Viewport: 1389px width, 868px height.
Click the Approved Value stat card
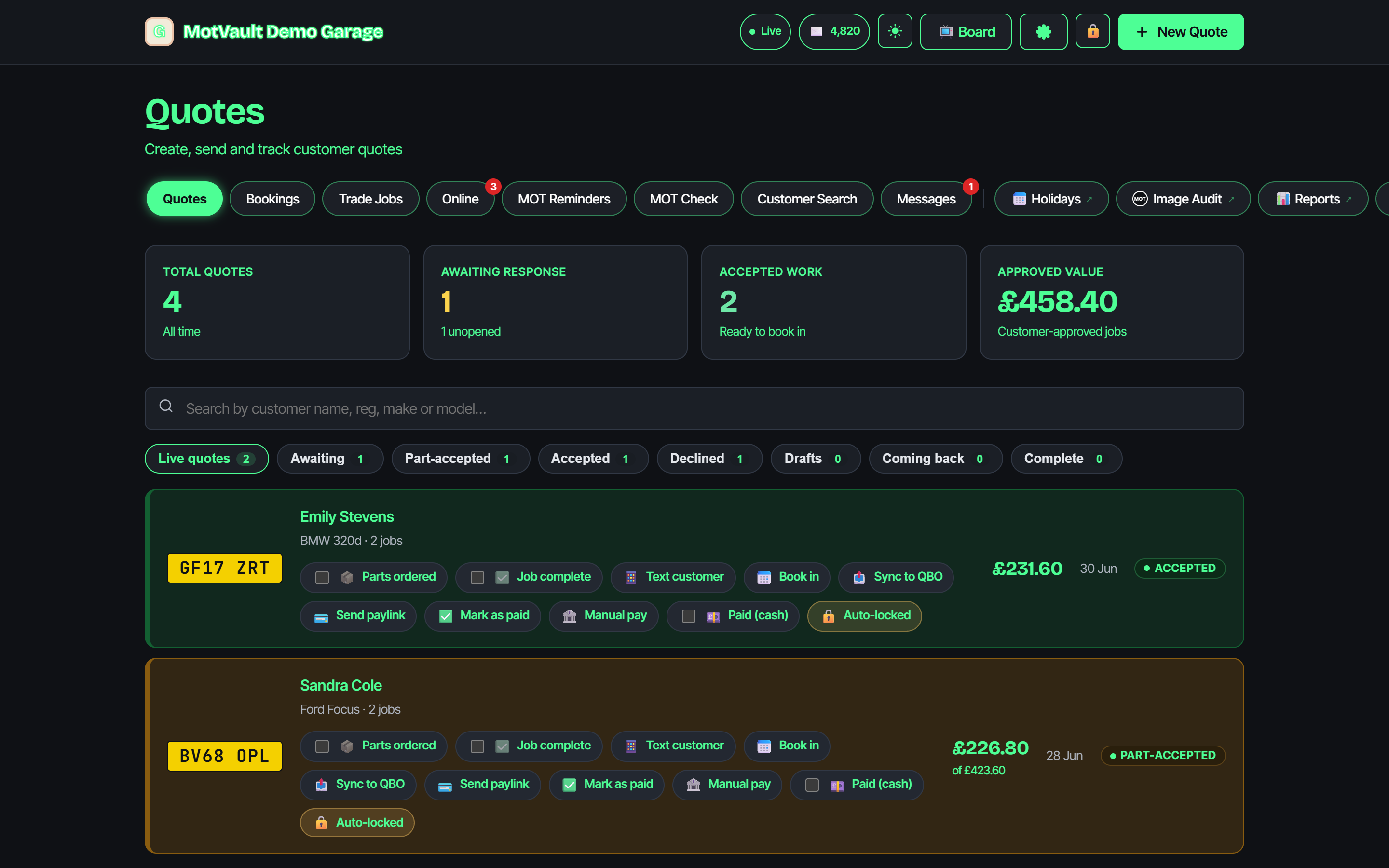1112,302
